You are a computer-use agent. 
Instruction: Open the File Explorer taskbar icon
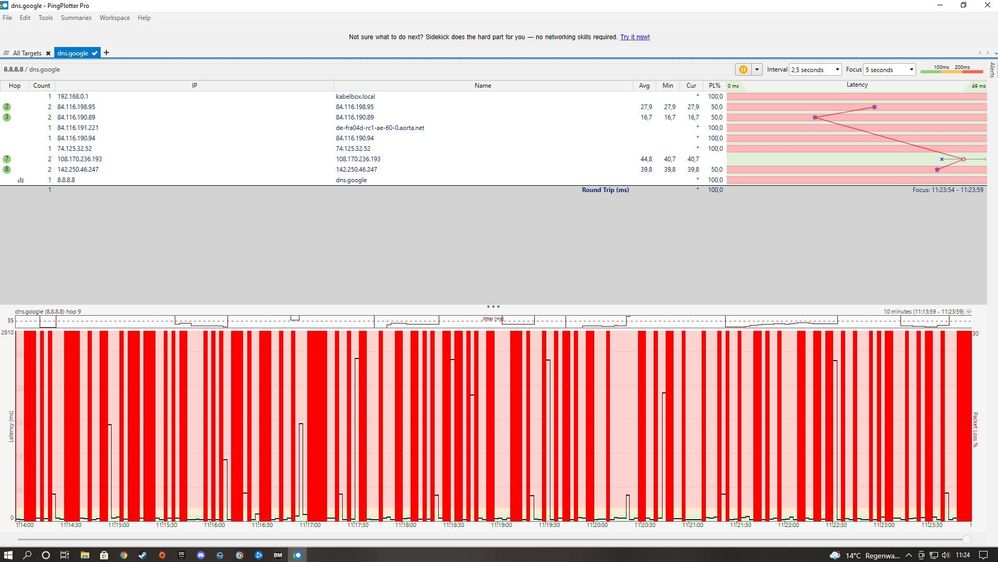pyautogui.click(x=84, y=554)
